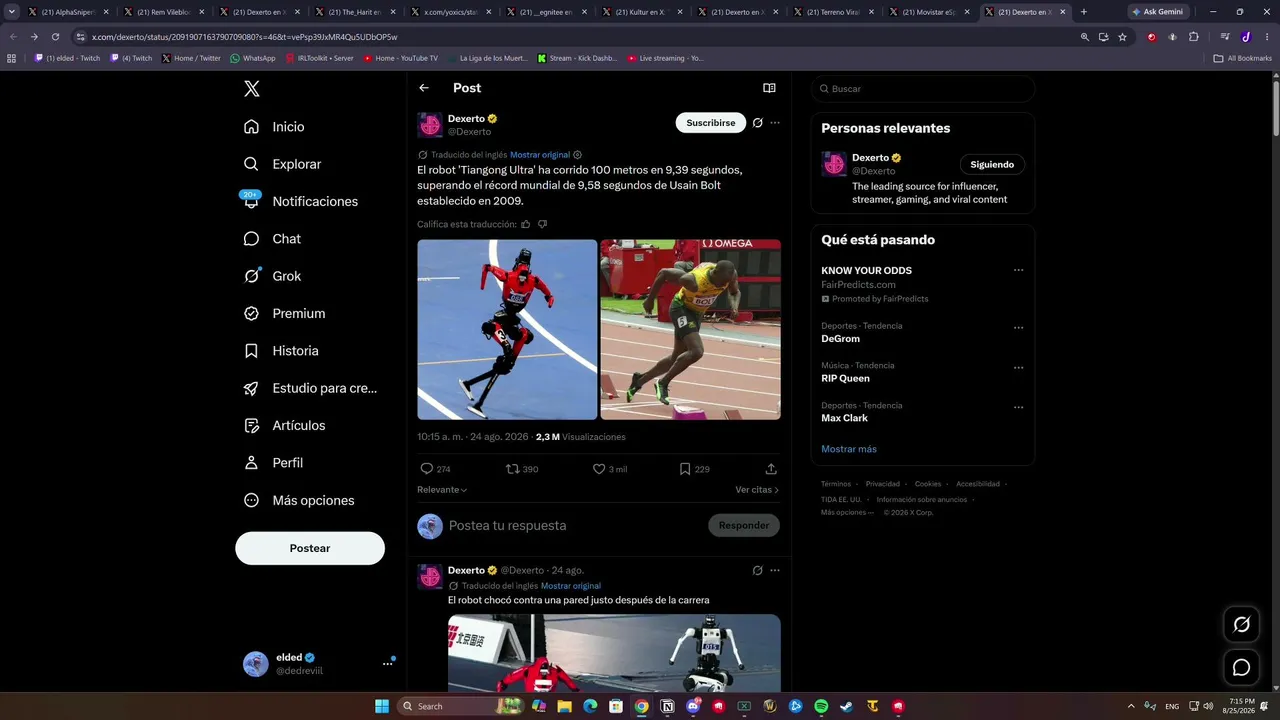Click the Responder button
The image size is (1280, 720).
coord(744,525)
